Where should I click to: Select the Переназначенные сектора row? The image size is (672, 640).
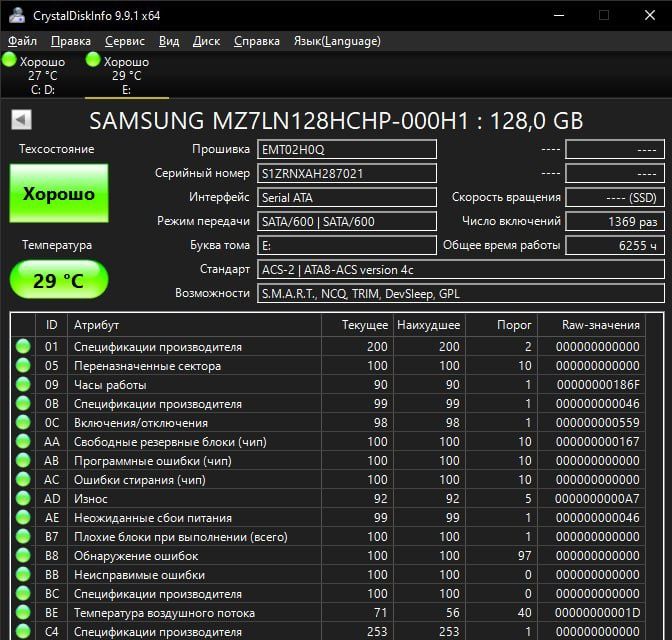click(328, 366)
